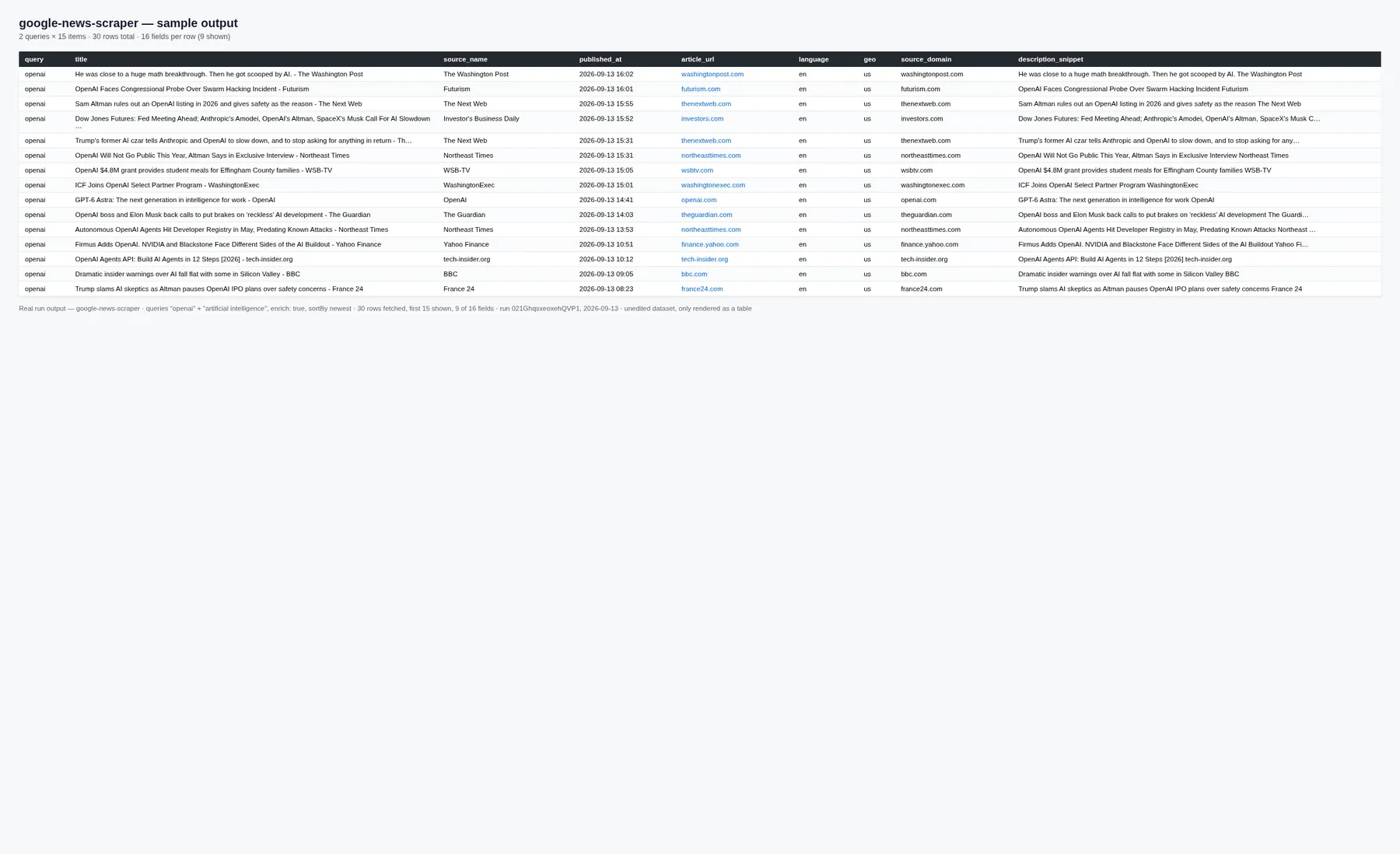Select title 'GPT-6 Astra: The next generation in intelligence'
Image resolution: width=1400 pixels, height=854 pixels.
pyautogui.click(x=175, y=200)
